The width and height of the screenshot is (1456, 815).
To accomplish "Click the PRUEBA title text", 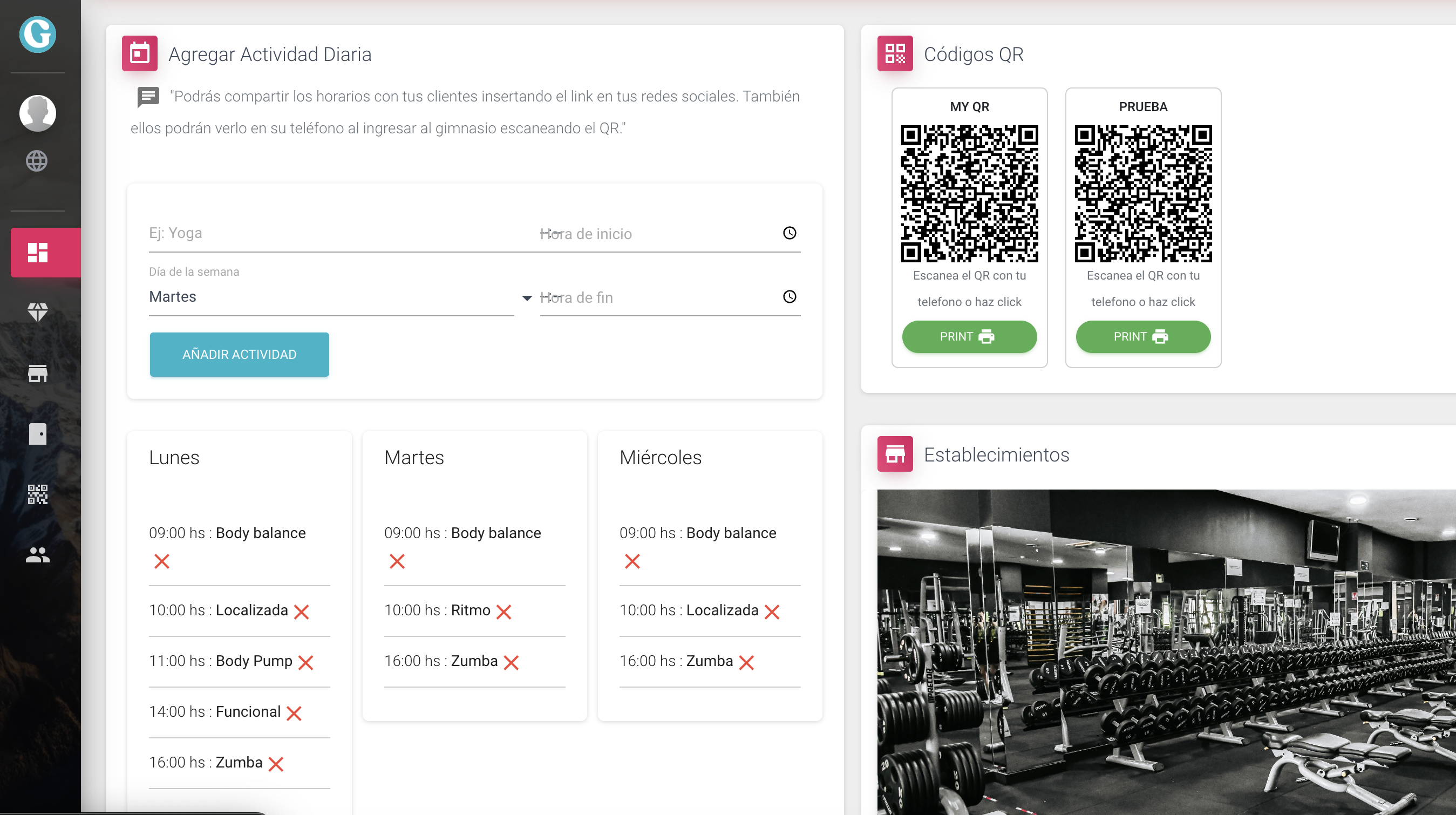I will click(x=1143, y=107).
